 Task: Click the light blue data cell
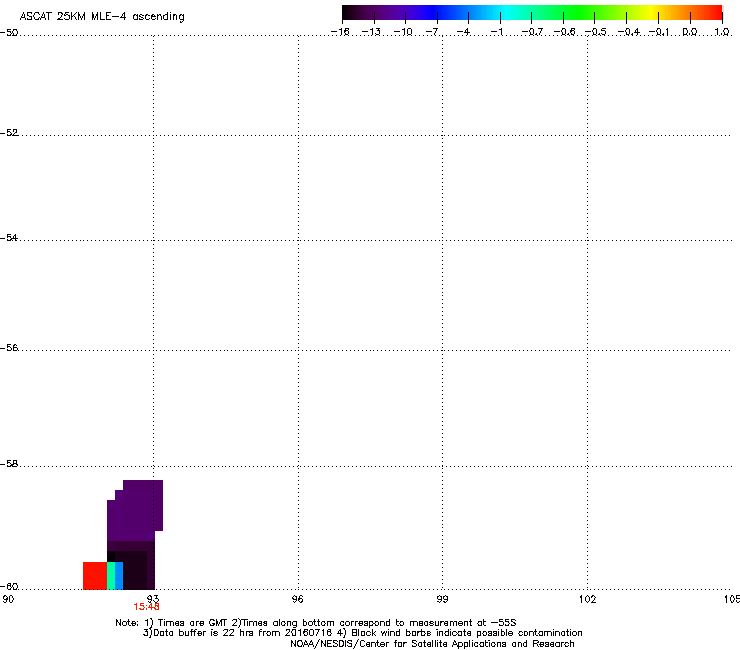(x=119, y=575)
